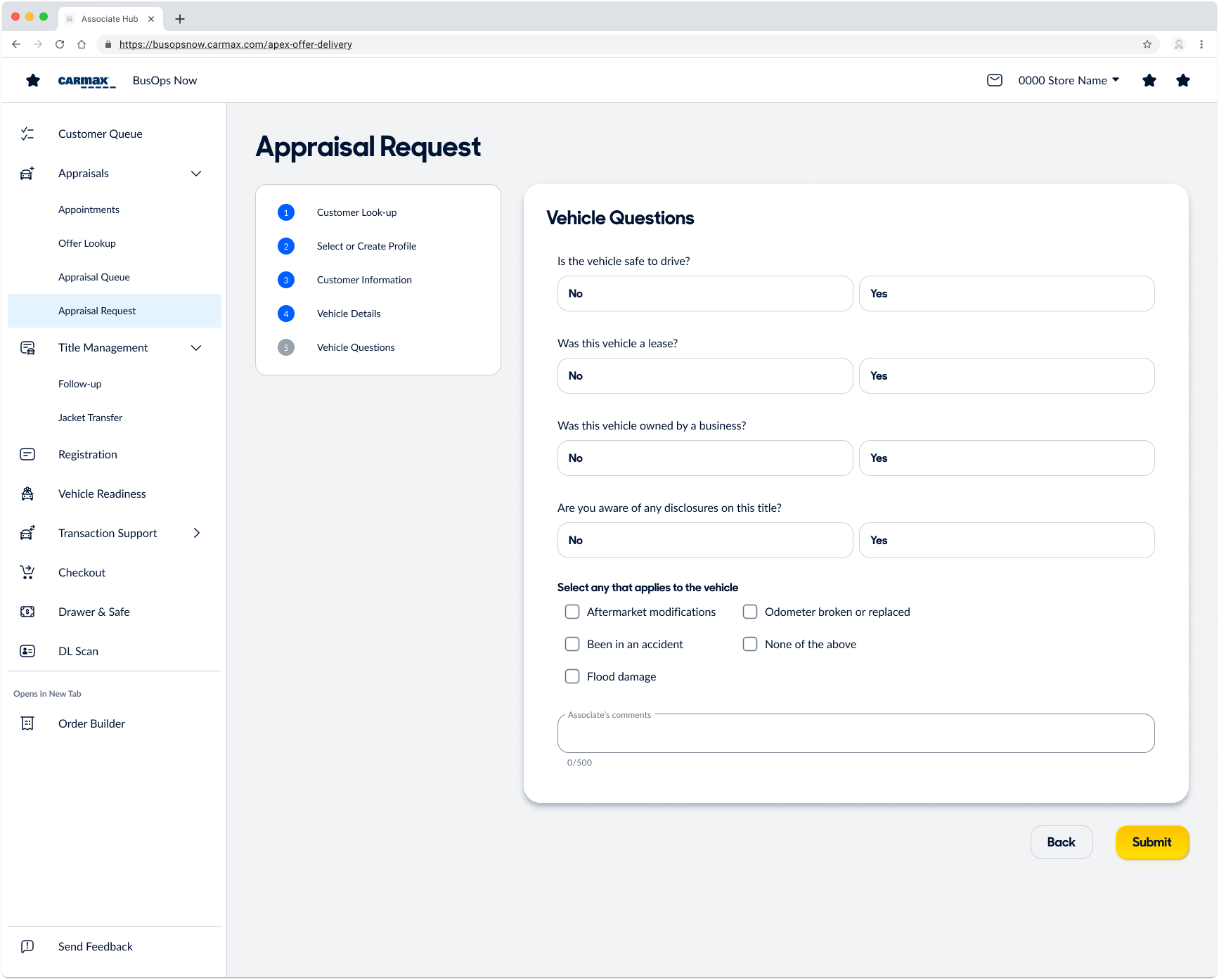
Task: Click the Submit button
Action: click(1152, 842)
